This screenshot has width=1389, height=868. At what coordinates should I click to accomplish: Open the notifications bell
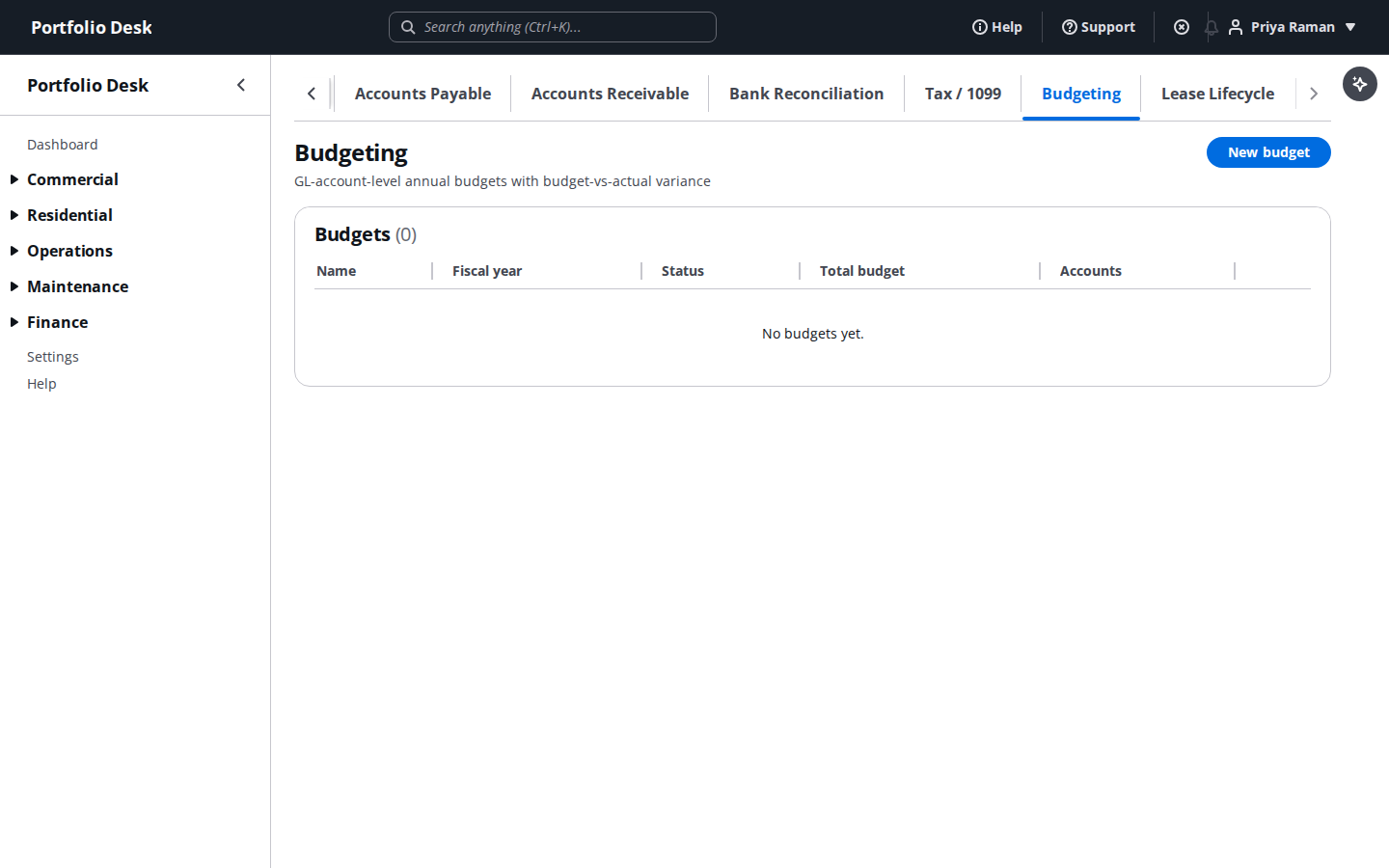coord(1211,27)
